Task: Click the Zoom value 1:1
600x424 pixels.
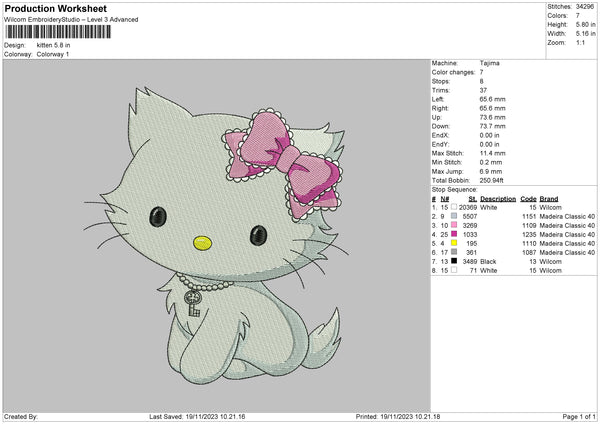Action: 580,42
